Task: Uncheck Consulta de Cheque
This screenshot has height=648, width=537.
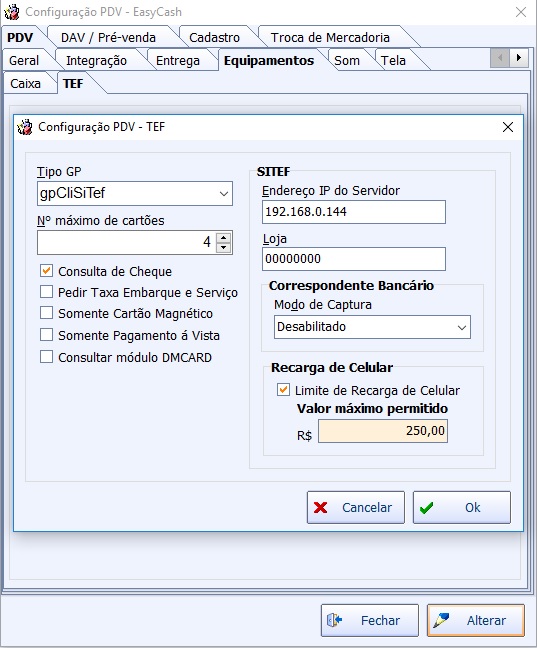Action: (46, 271)
